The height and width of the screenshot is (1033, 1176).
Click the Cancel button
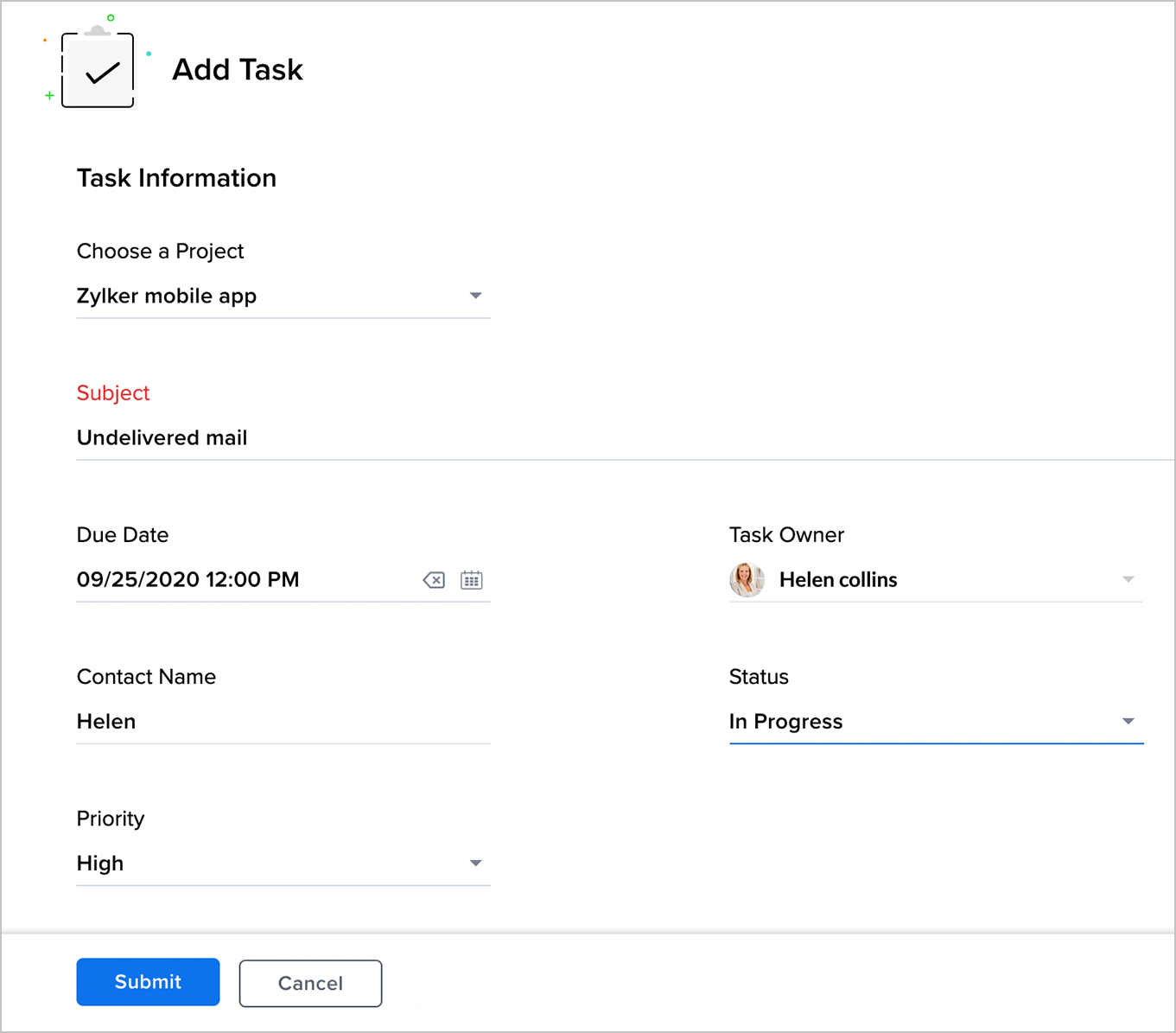coord(310,983)
